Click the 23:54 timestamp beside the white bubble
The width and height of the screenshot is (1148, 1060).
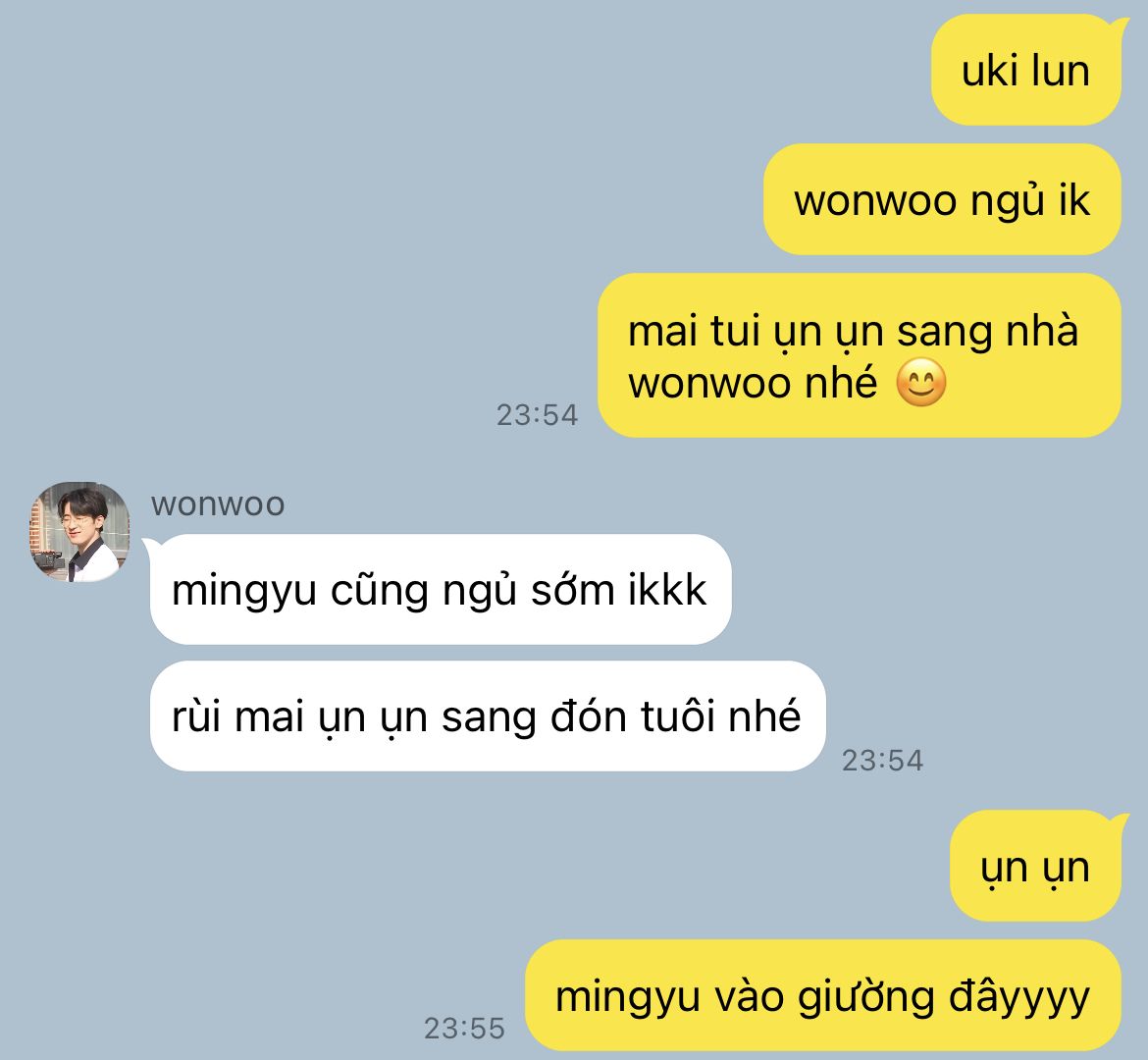pyautogui.click(x=882, y=761)
